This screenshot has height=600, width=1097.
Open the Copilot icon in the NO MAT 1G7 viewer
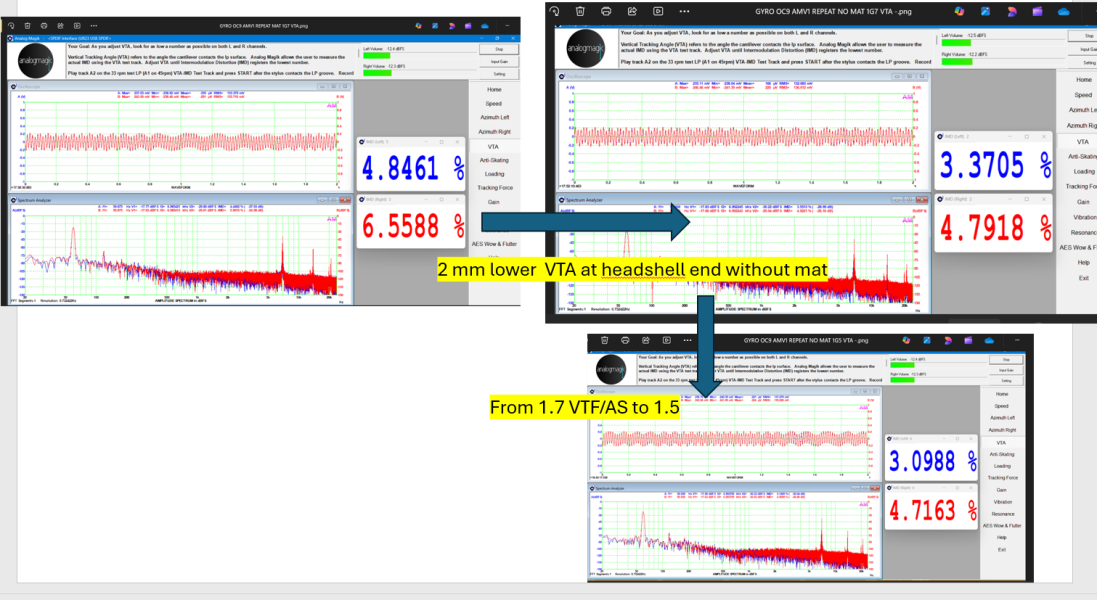pos(959,11)
